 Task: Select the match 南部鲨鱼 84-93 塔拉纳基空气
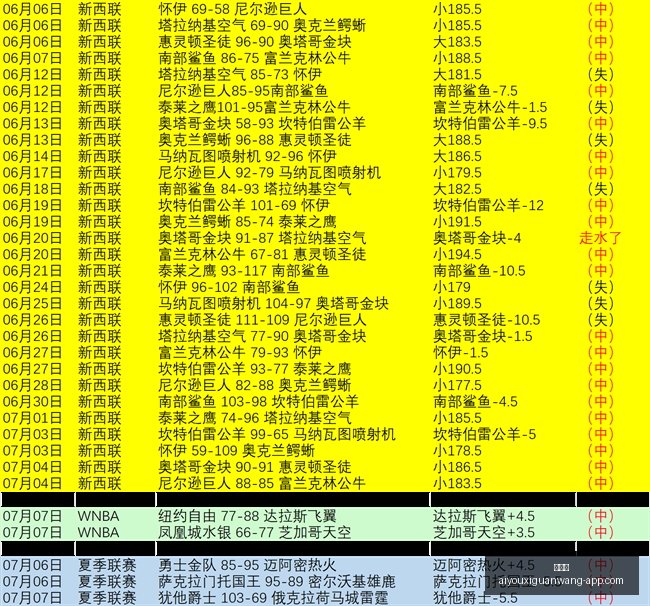(255, 189)
